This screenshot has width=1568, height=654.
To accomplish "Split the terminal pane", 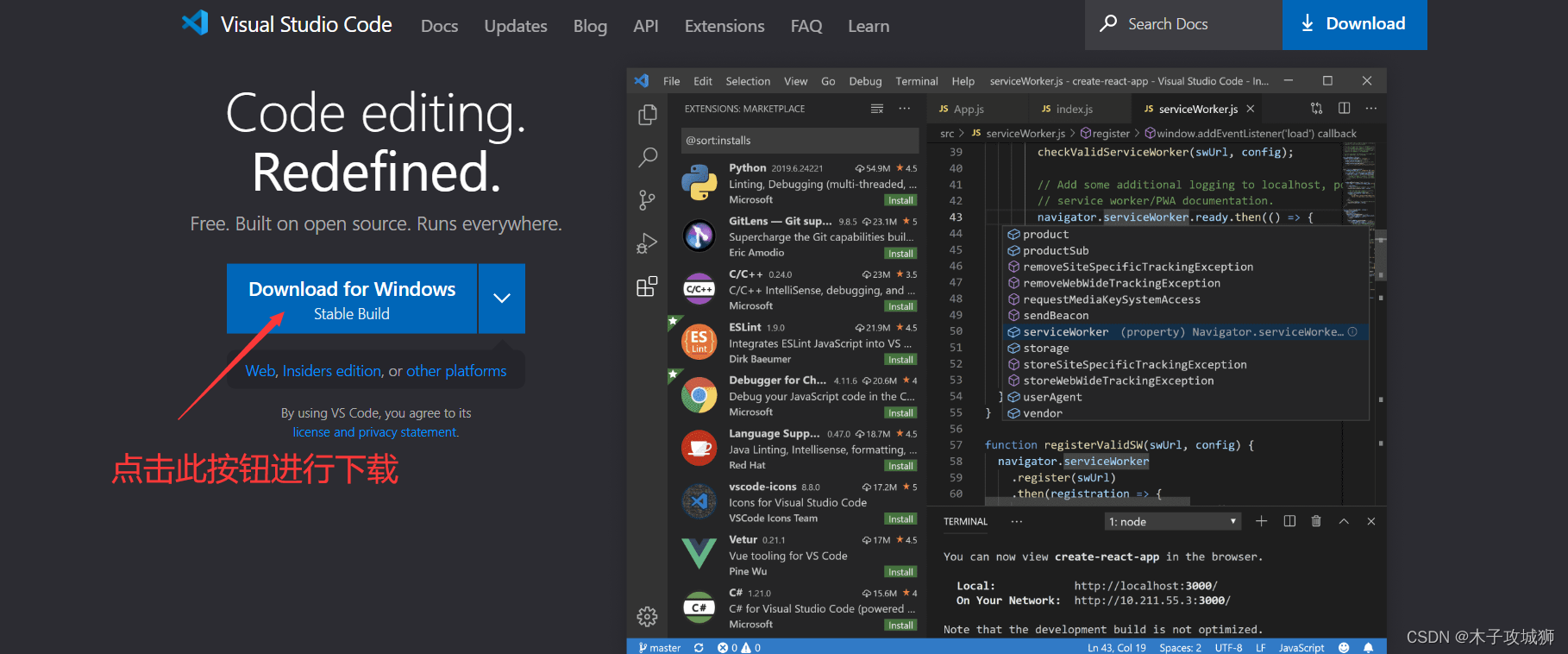I will pos(1289,521).
